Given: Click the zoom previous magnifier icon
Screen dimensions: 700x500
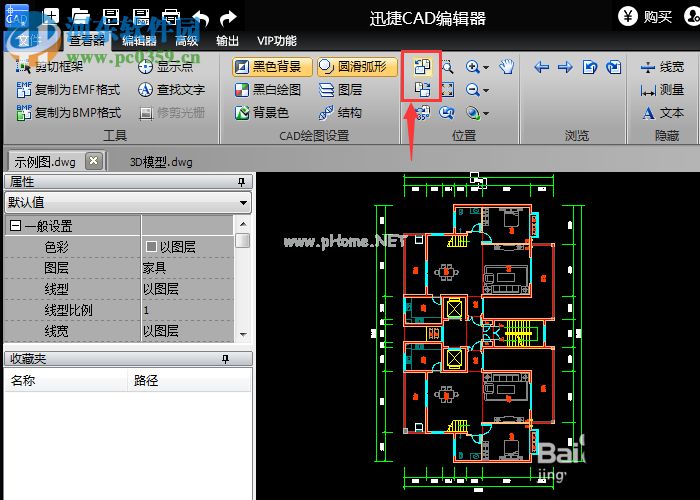Looking at the screenshot, I should pyautogui.click(x=447, y=113).
